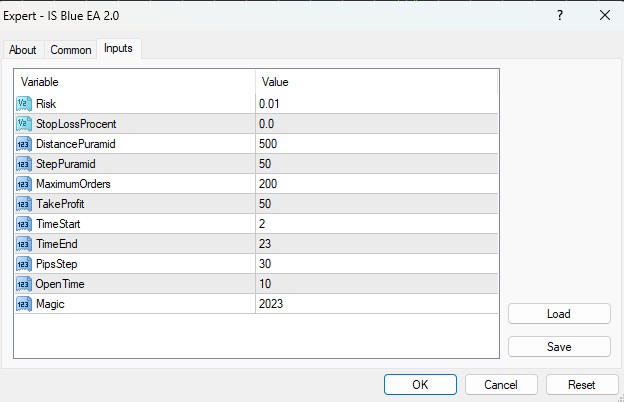Image resolution: width=624 pixels, height=402 pixels.
Task: Confirm settings with the OK button
Action: pyautogui.click(x=420, y=384)
